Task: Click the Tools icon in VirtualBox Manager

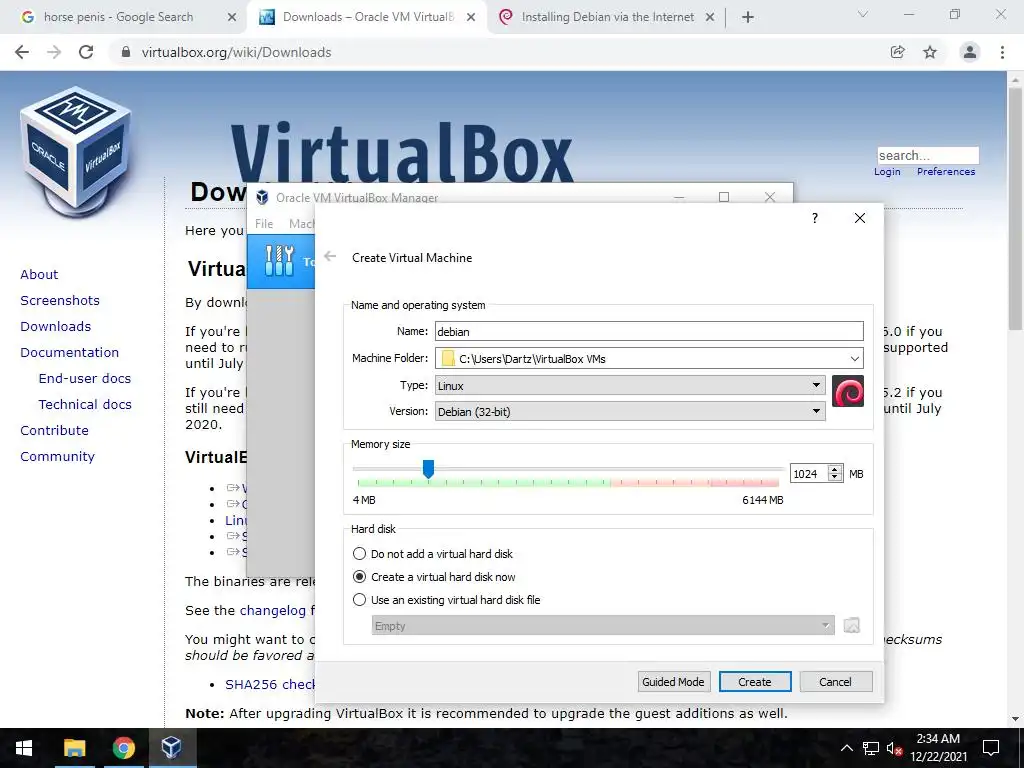Action: tap(280, 261)
